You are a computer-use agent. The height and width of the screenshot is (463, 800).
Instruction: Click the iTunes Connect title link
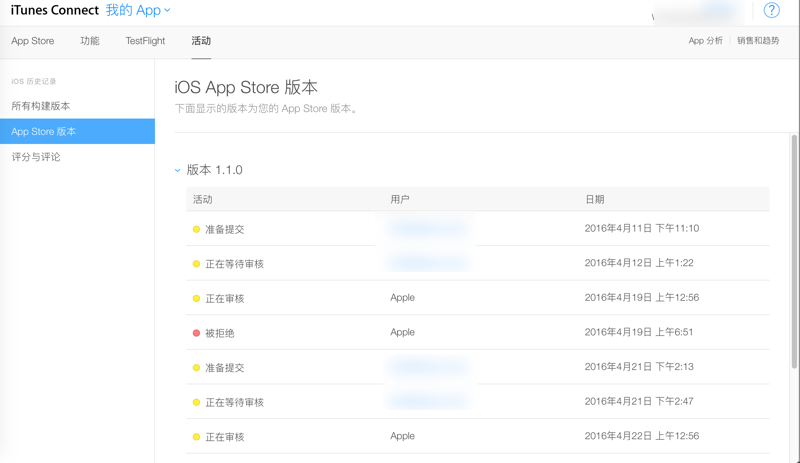tap(55, 11)
